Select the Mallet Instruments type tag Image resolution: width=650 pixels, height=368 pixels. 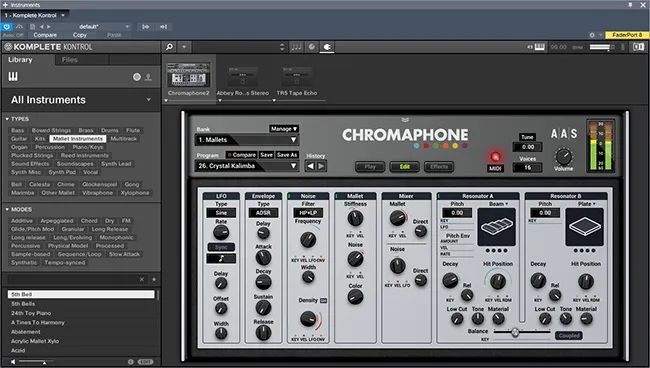tap(78, 139)
